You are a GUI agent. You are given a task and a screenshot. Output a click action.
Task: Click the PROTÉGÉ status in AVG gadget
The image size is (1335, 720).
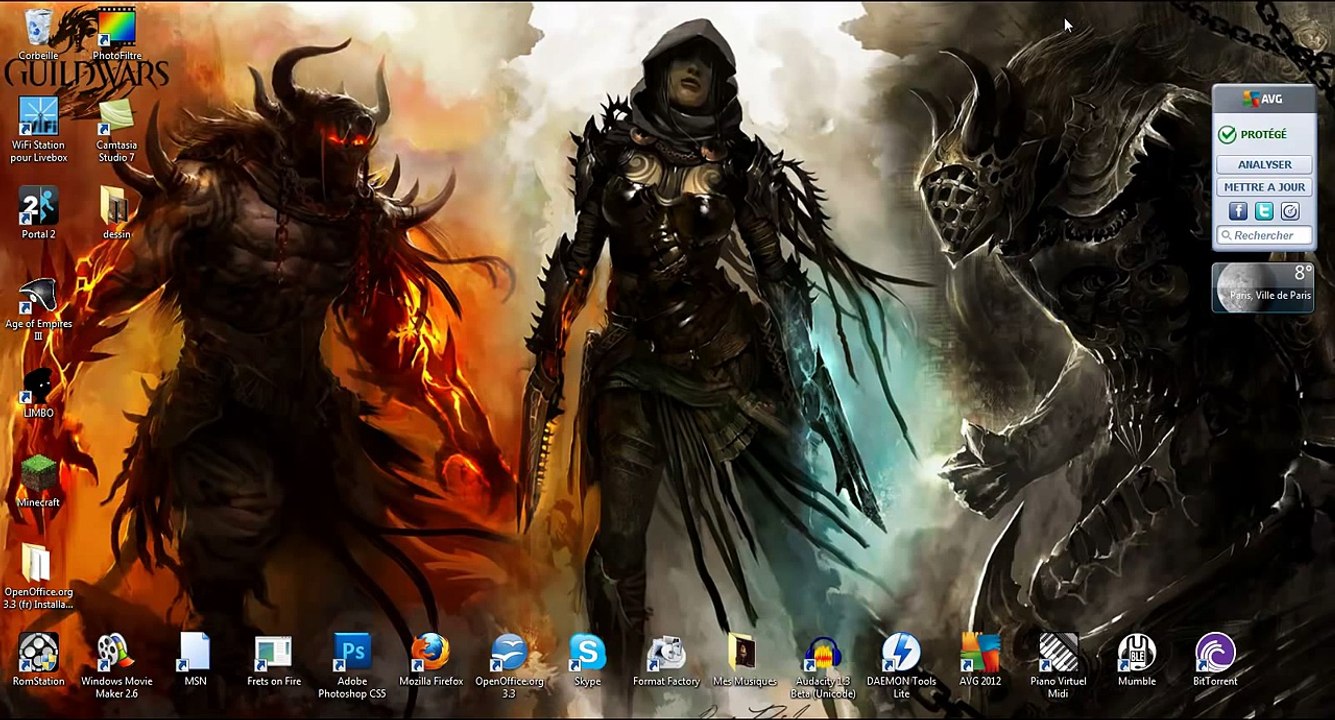coord(1253,134)
